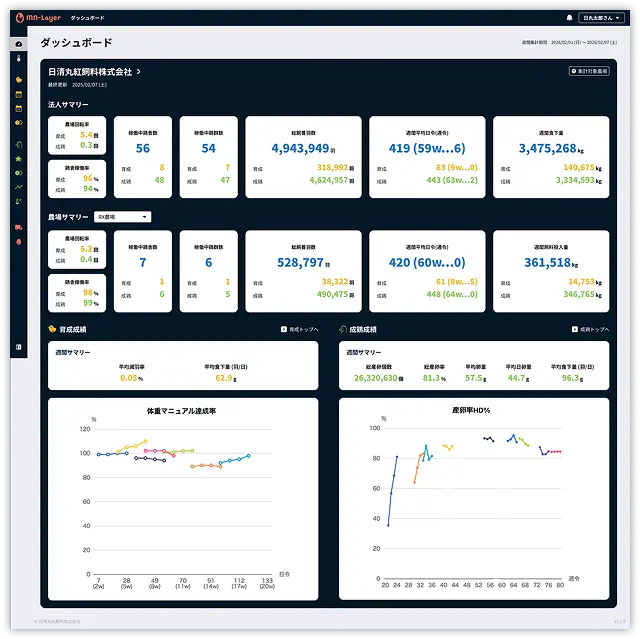Click the 体重マニュアル達成率 chart
The height and width of the screenshot is (639, 640).
[x=183, y=500]
